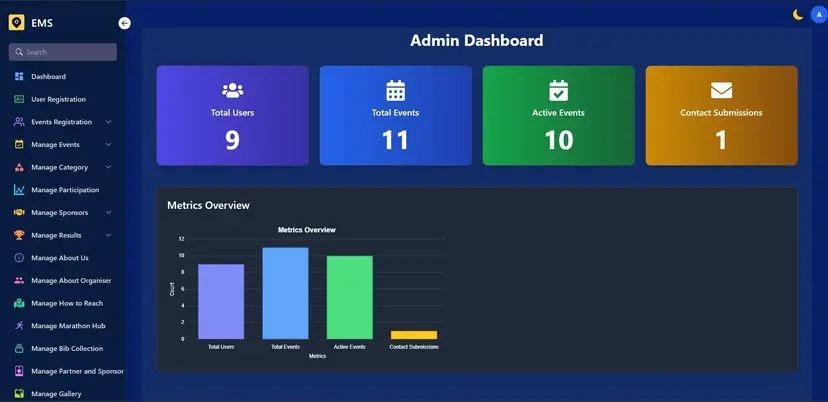Click the 'Count' y-axis label
This screenshot has width=828, height=402.
click(172, 289)
